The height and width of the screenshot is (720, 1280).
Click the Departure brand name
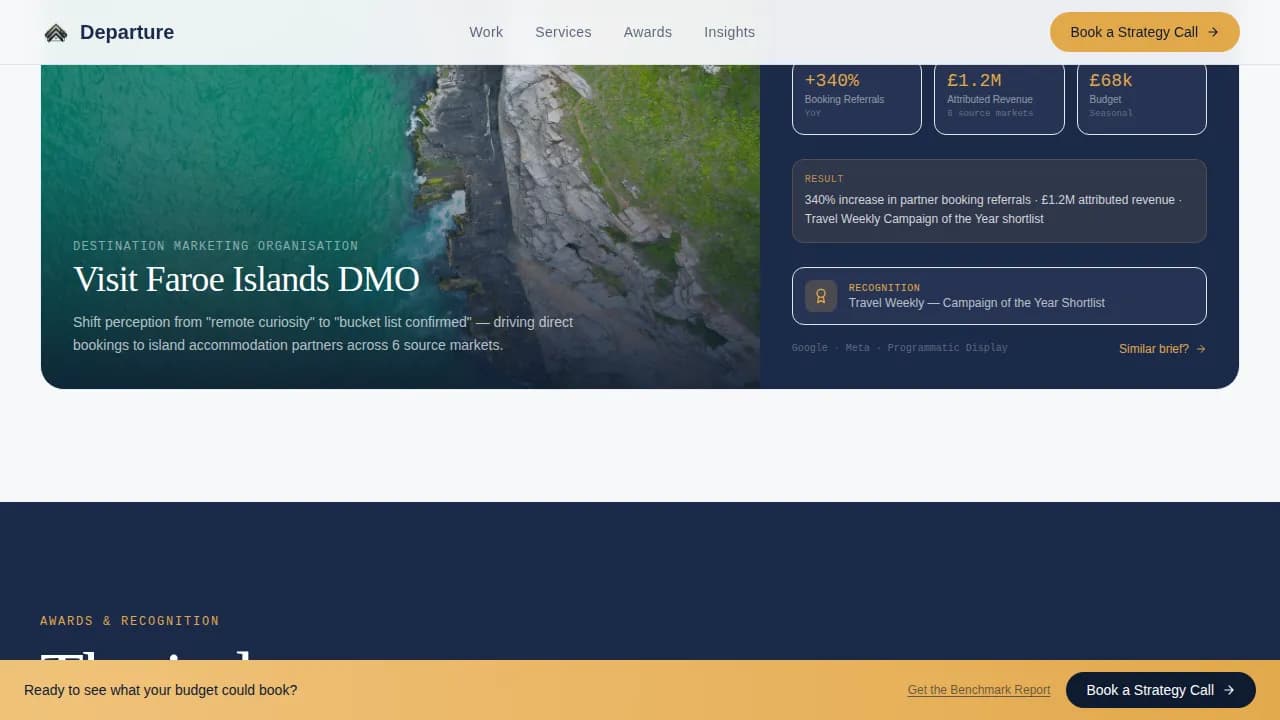coord(127,32)
